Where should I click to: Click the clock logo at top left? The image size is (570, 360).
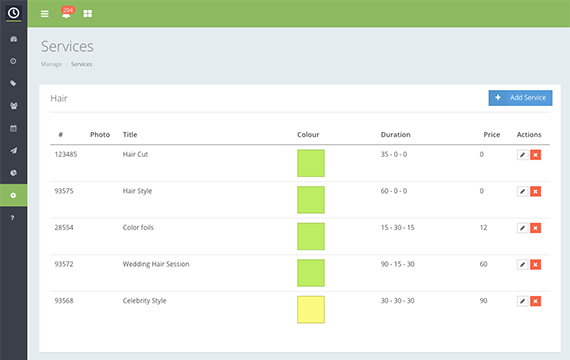click(x=13, y=13)
